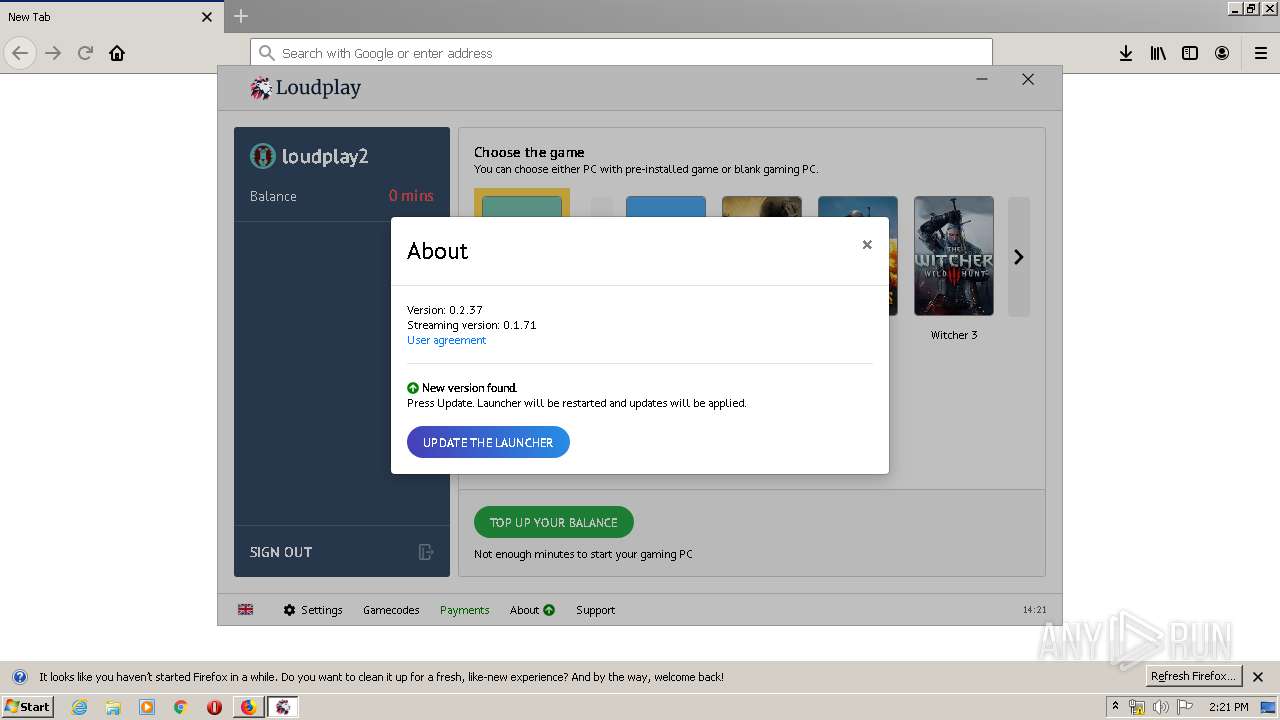Image resolution: width=1280 pixels, height=720 pixels.
Task: Click the notification bar info icon
Action: click(19, 677)
